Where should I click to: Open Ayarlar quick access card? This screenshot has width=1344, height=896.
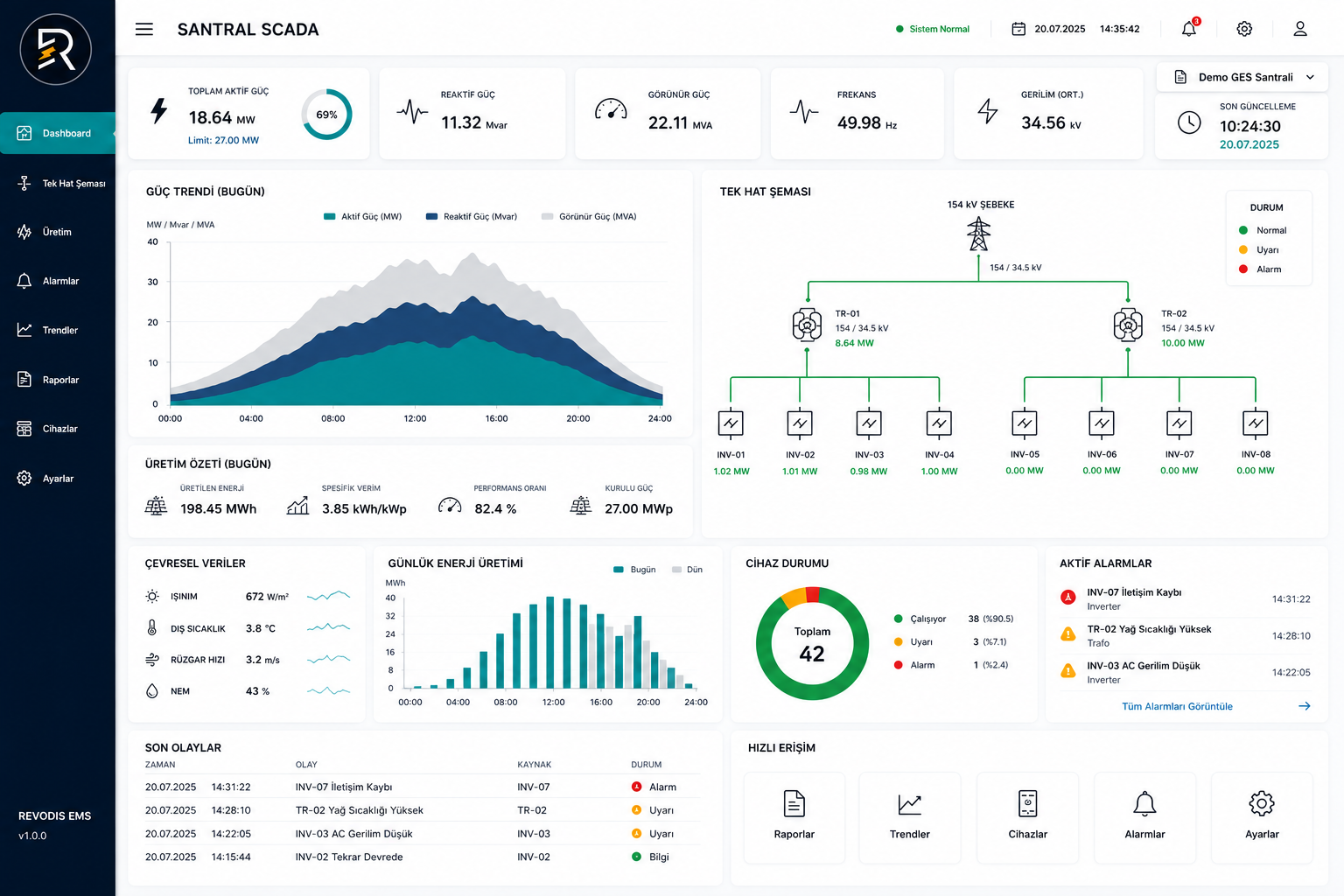(x=1262, y=818)
